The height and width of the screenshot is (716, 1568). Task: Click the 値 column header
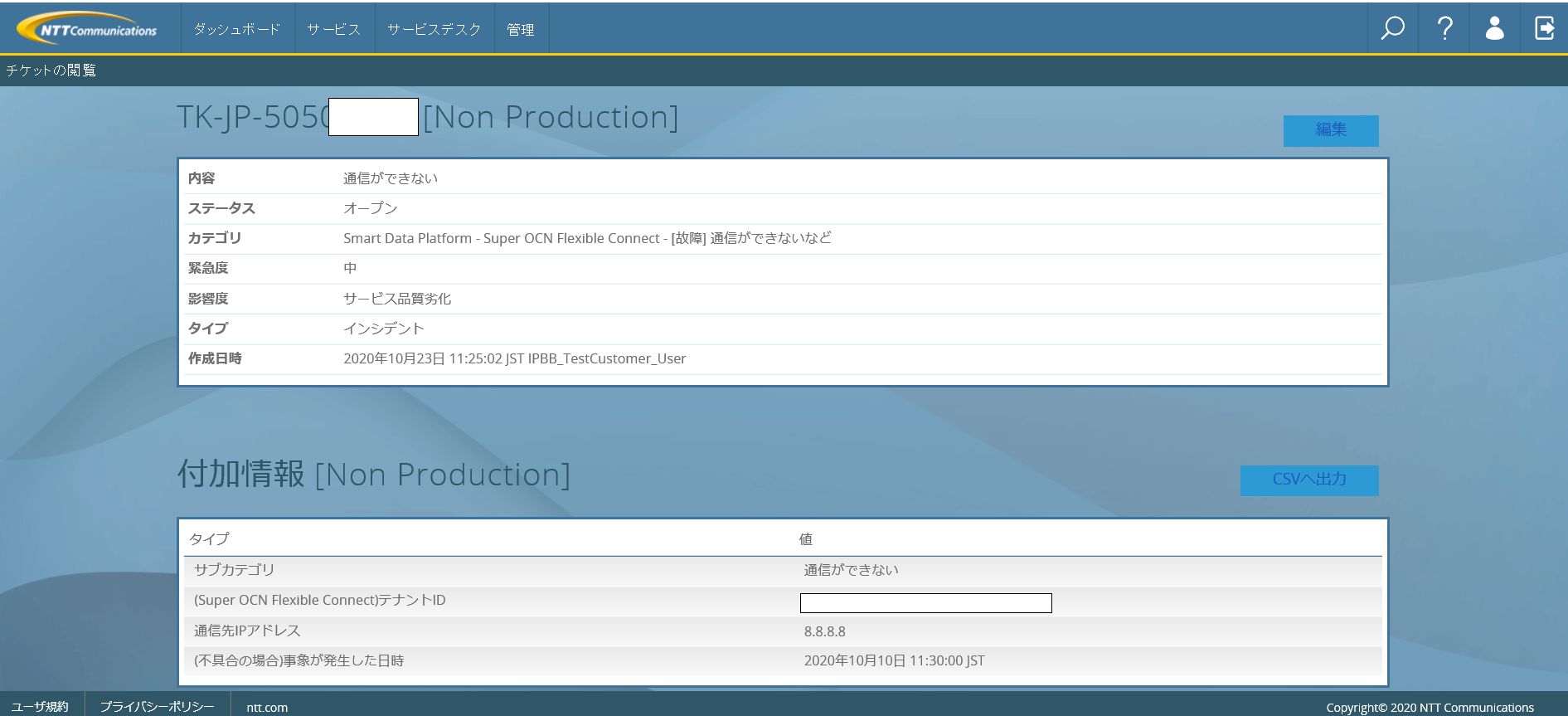click(x=805, y=539)
